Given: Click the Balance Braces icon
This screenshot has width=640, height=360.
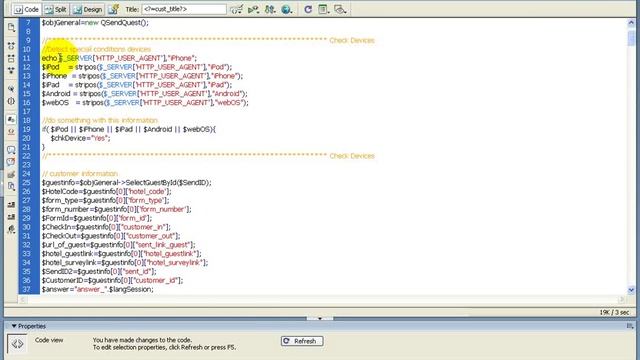Looking at the screenshot, I should coord(11,101).
